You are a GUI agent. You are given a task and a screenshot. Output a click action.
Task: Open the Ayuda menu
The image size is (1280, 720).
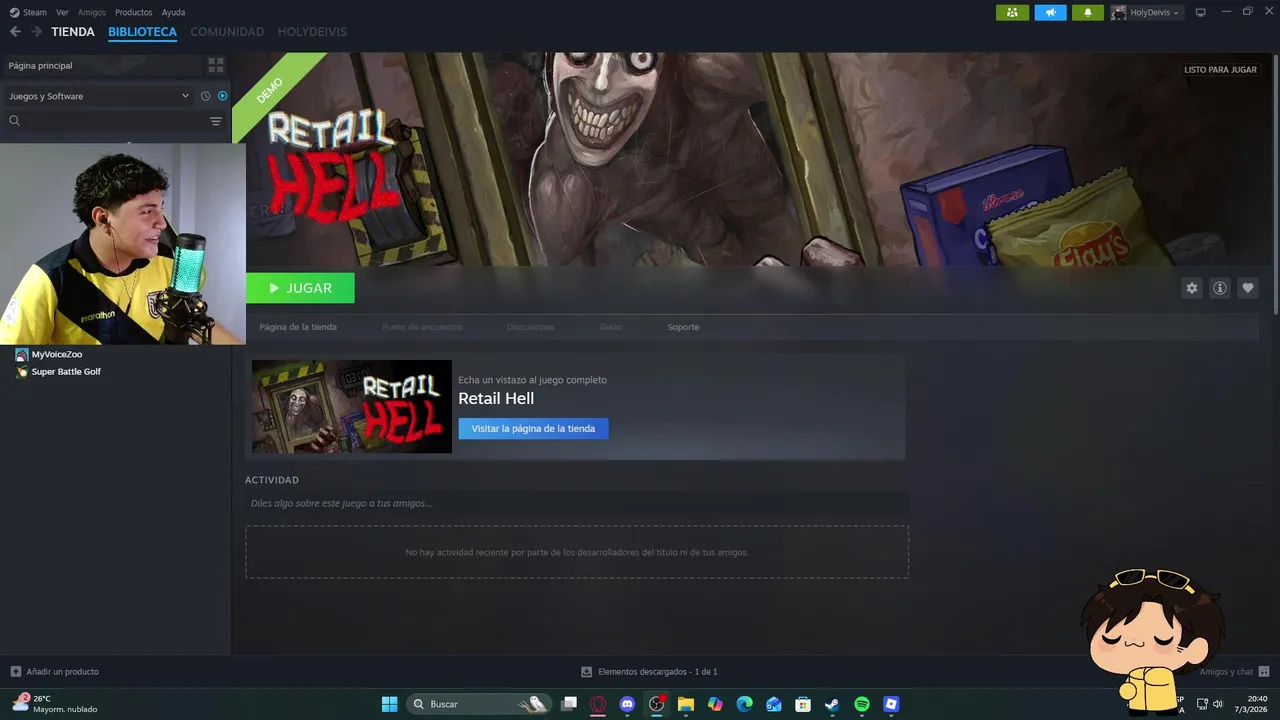tap(173, 12)
